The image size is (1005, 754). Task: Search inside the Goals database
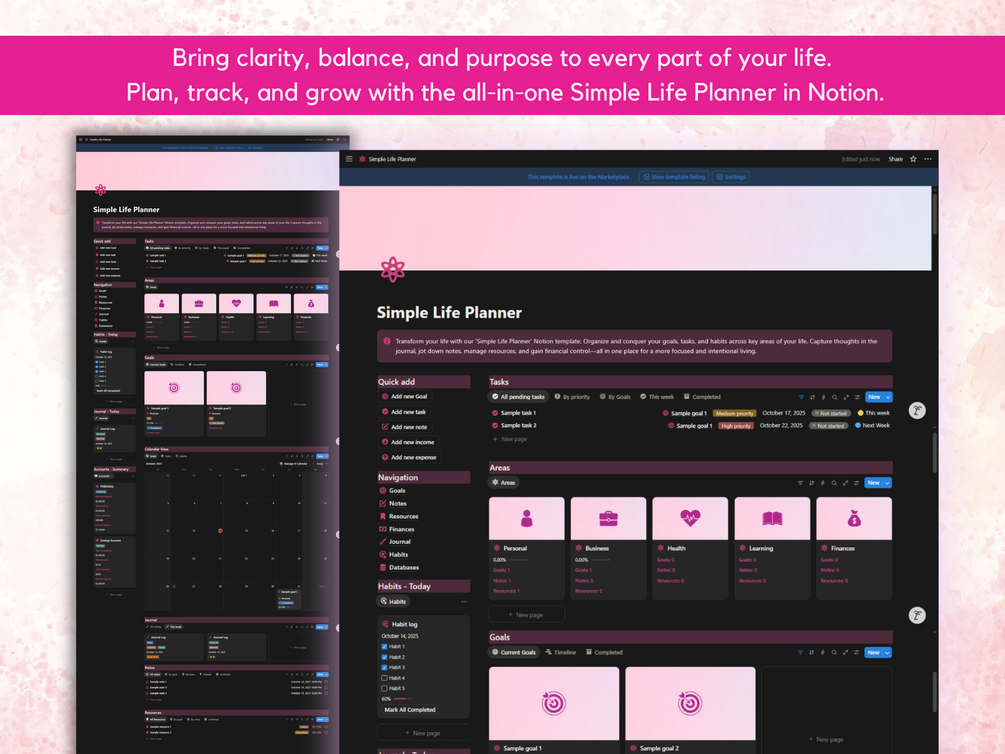[x=834, y=652]
